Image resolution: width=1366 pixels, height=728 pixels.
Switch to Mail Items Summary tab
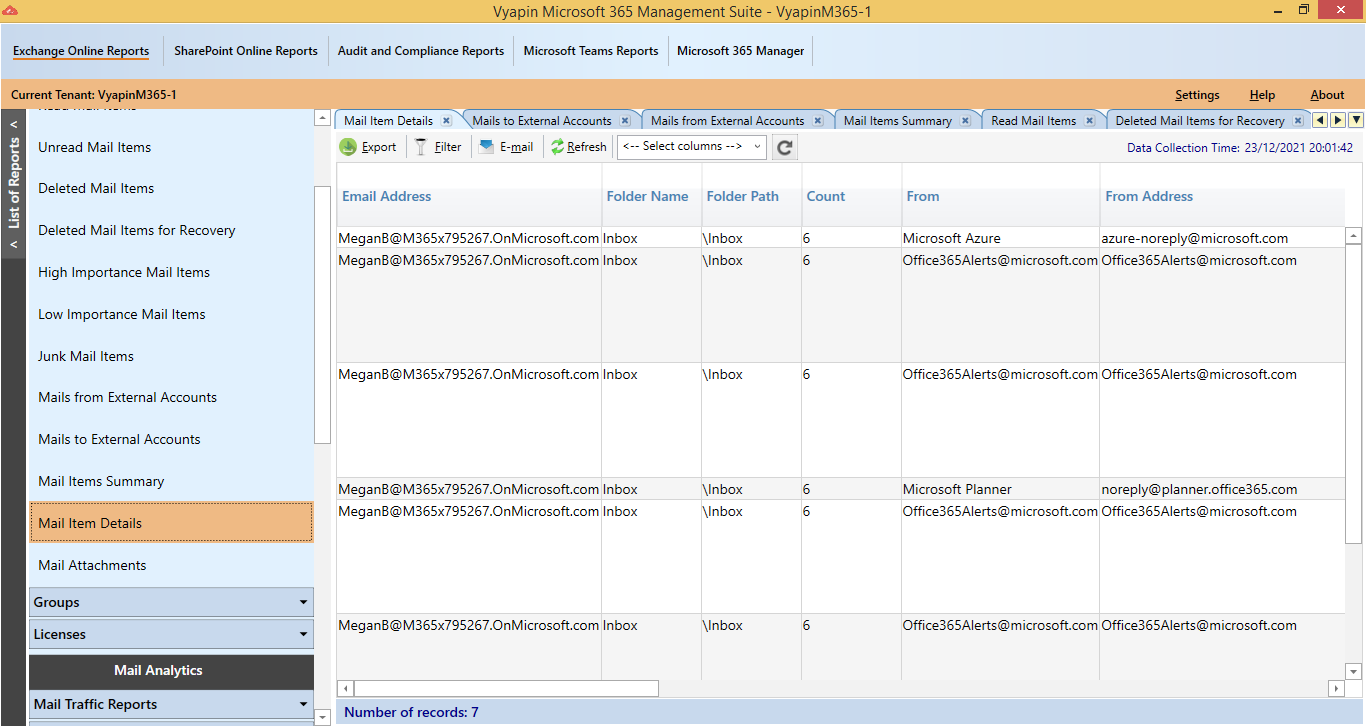(x=898, y=120)
